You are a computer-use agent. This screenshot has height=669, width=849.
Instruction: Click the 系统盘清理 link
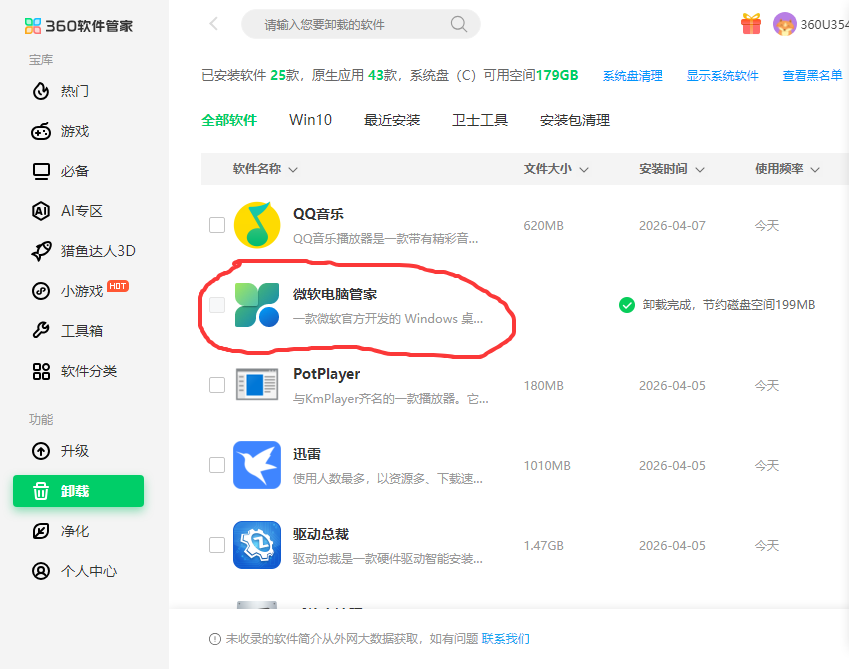pos(632,76)
